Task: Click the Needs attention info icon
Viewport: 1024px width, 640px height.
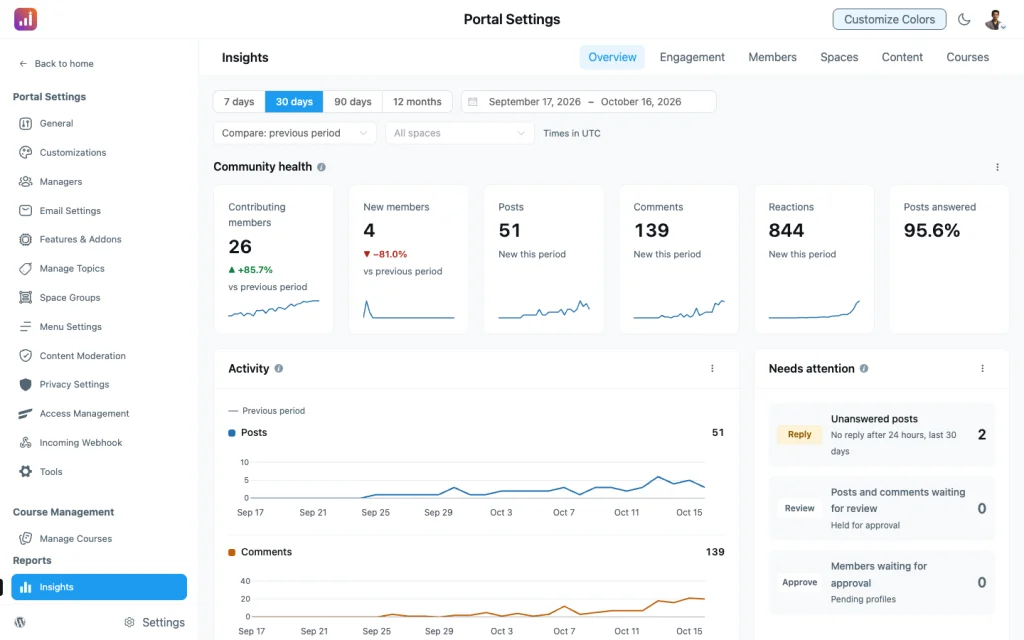Action: (x=864, y=368)
